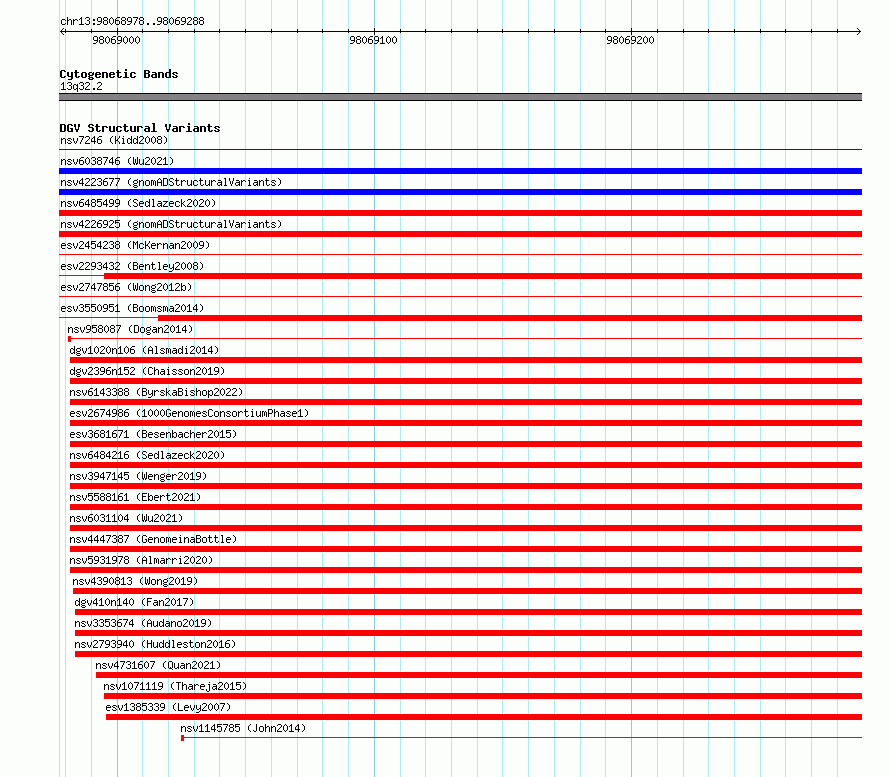
Task: Open nsv4390813 (Wong2019) label
Action: coord(135,581)
